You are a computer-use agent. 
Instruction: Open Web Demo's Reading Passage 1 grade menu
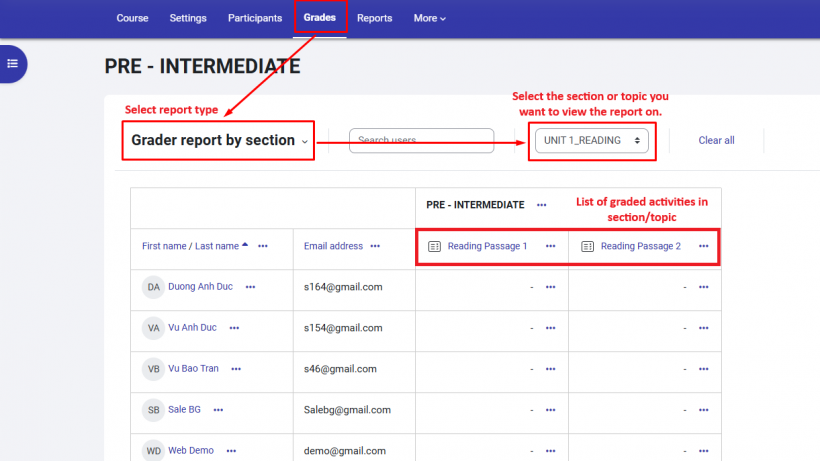551,451
